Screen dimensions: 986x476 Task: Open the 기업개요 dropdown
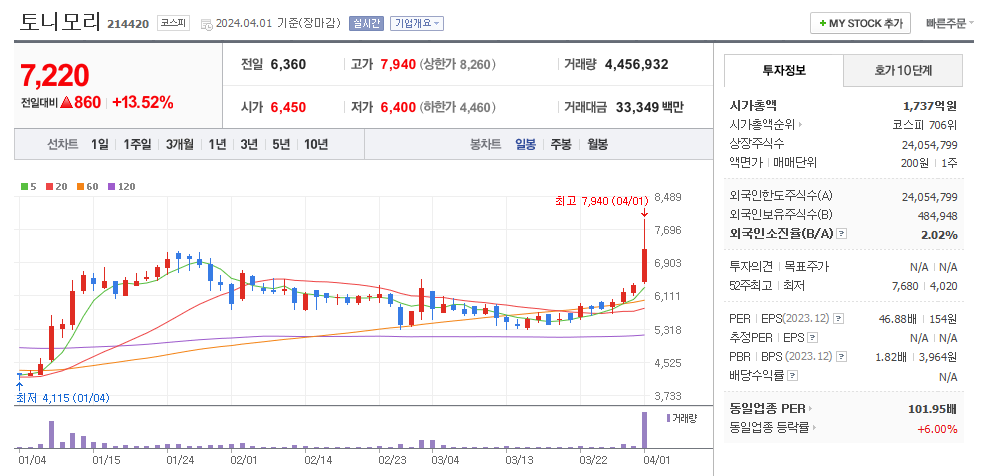(417, 23)
